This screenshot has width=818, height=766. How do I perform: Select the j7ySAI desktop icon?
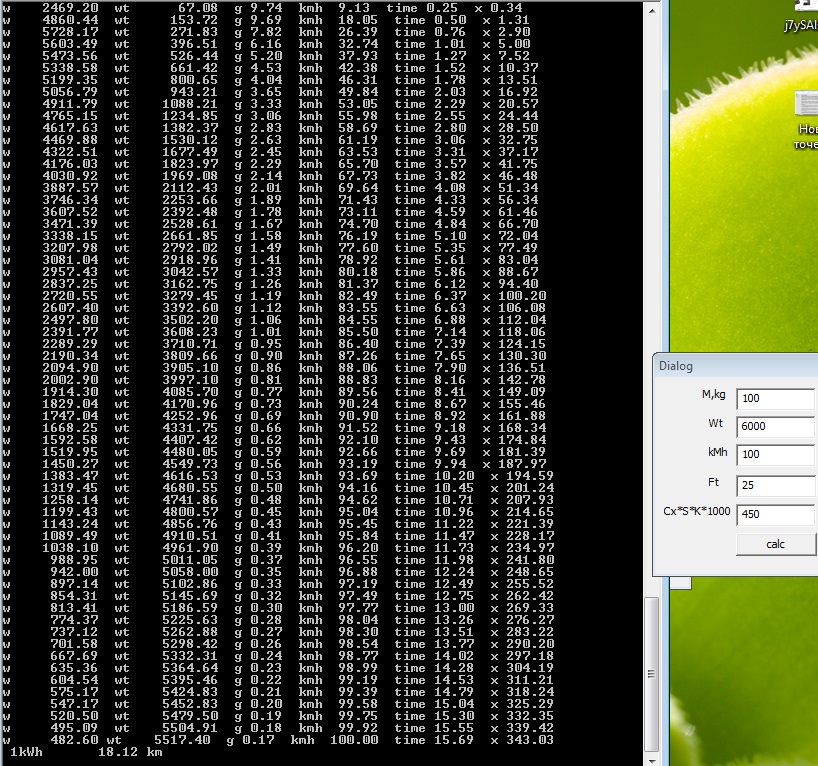pos(800,27)
